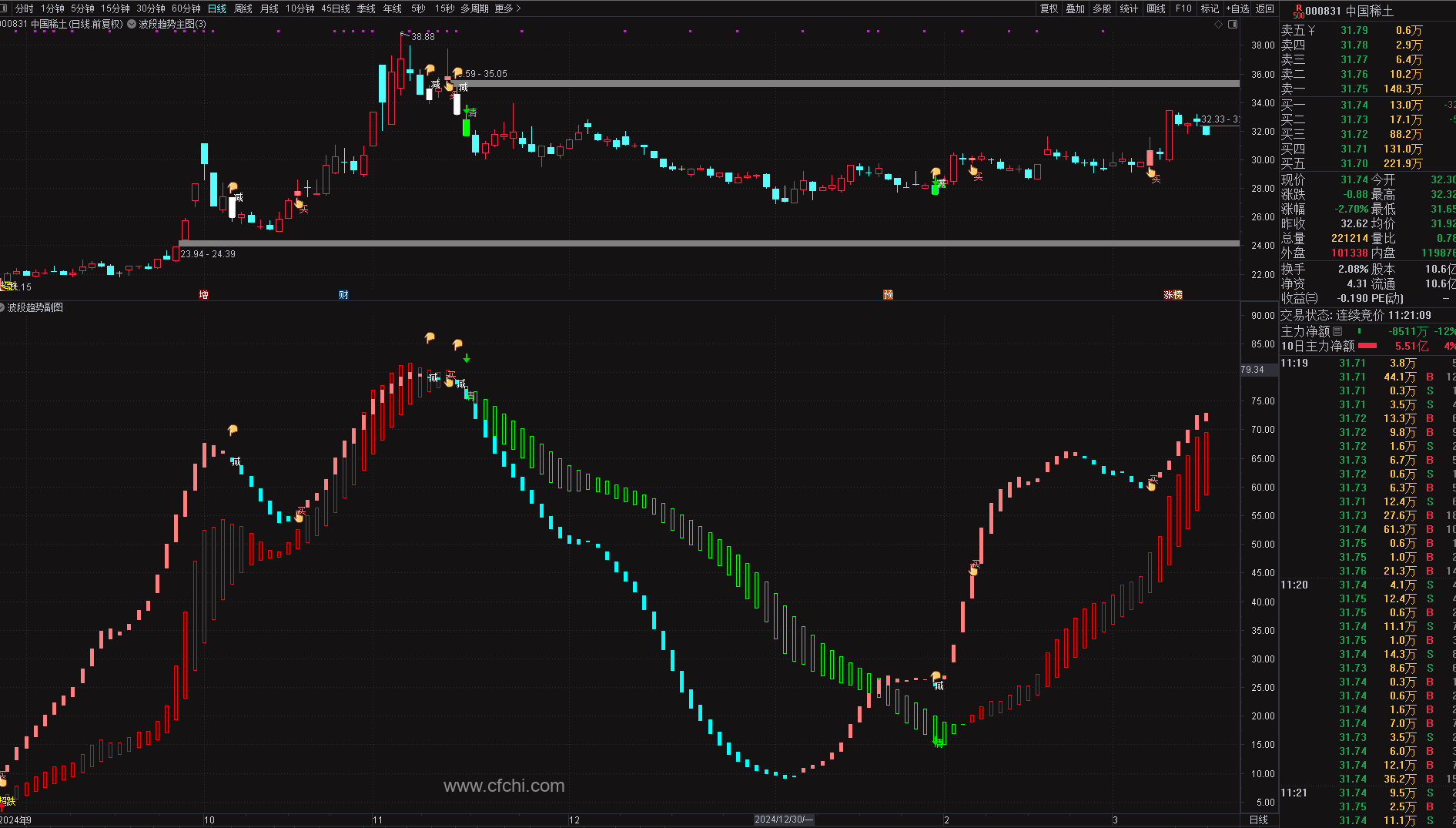This screenshot has height=828, width=1456.
Task: Click the 涨榜 marker on the timeline
Action: pos(1173,294)
